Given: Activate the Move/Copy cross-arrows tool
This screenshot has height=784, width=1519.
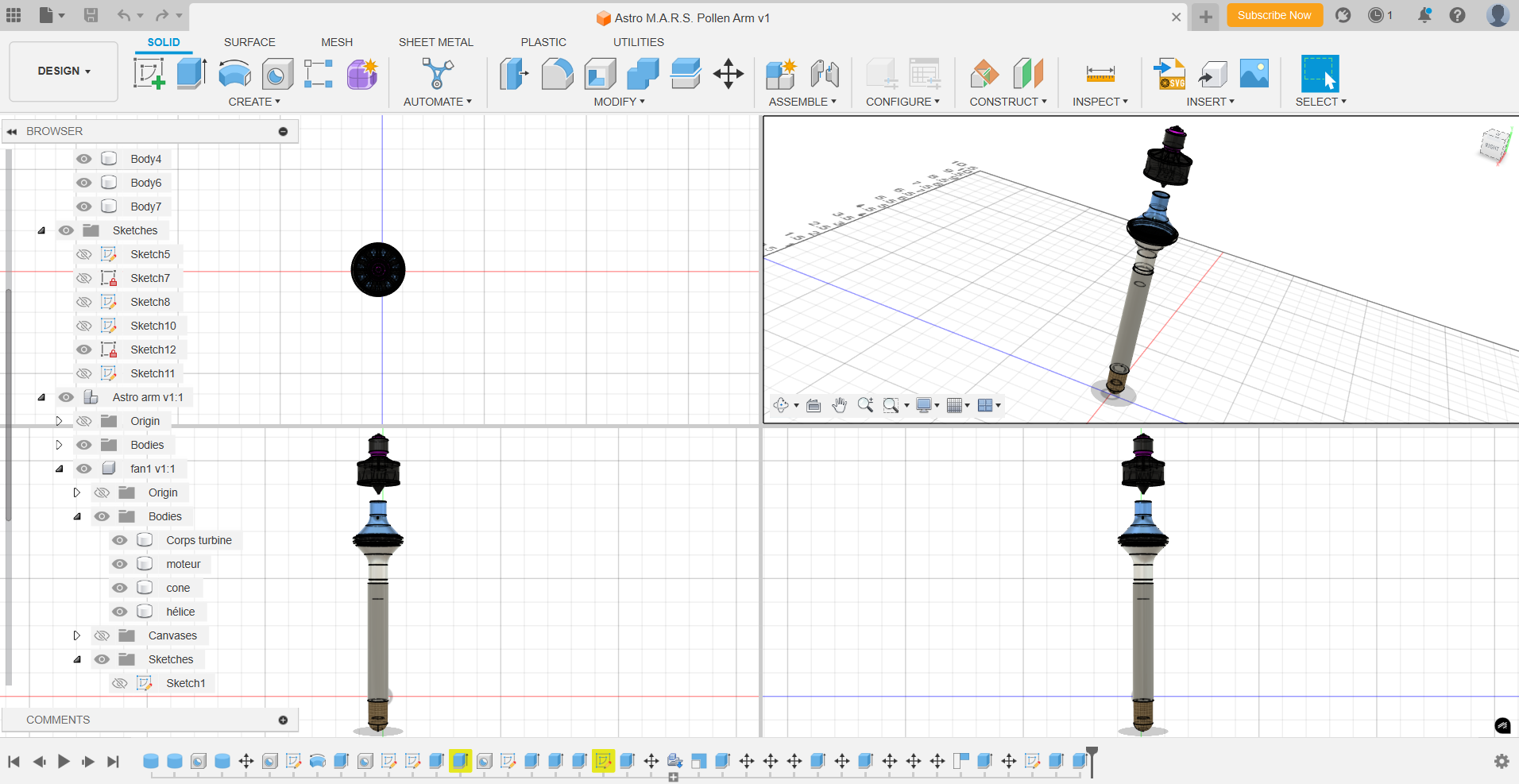Looking at the screenshot, I should 728,74.
